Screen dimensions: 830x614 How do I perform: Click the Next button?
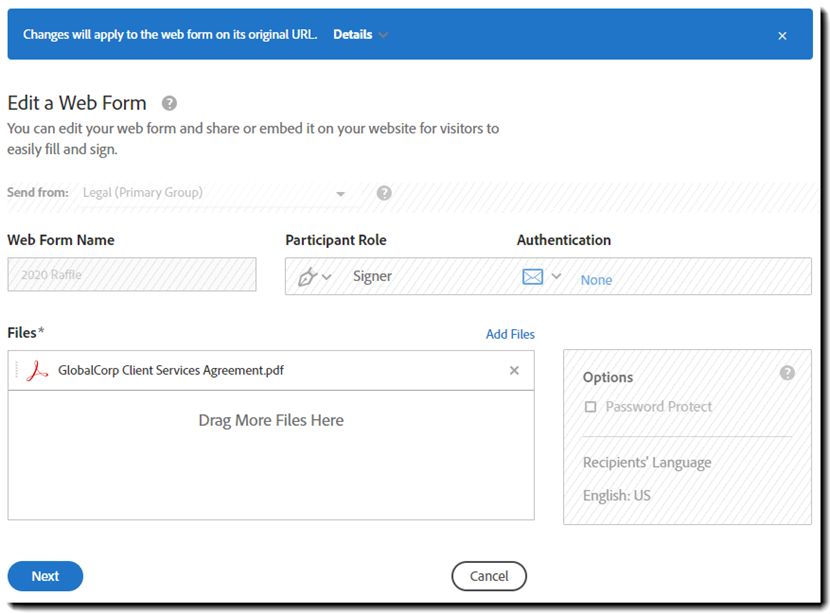point(45,576)
